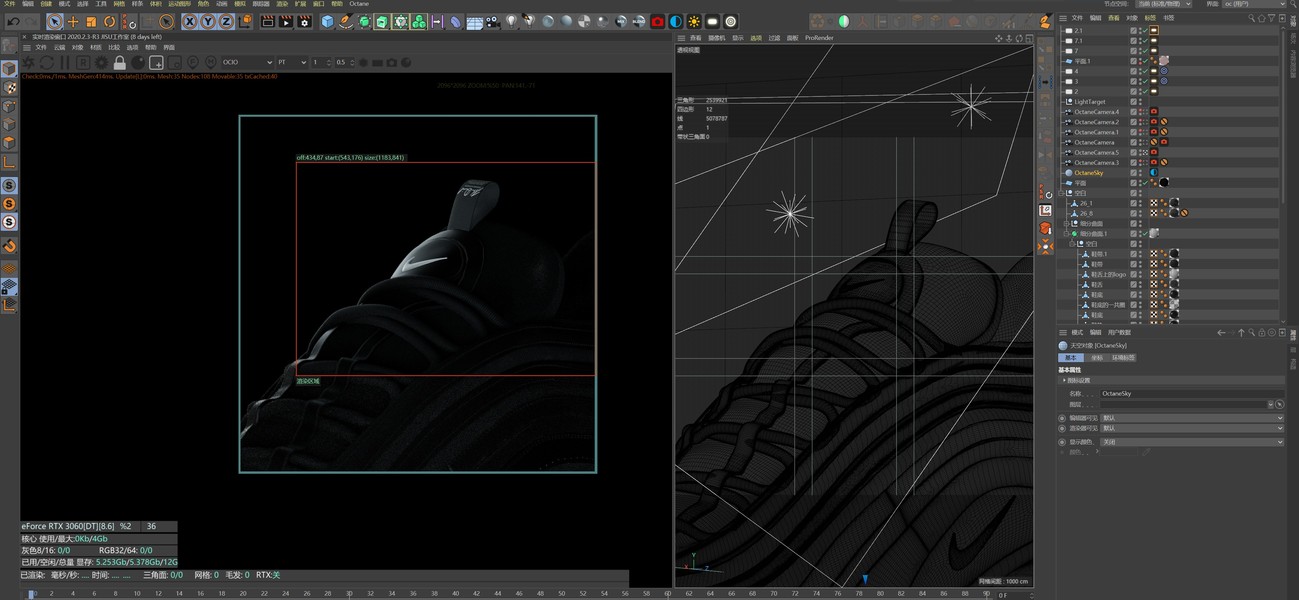Add a Light object bulb icon
Viewport: 1299px width, 600px height.
point(511,21)
